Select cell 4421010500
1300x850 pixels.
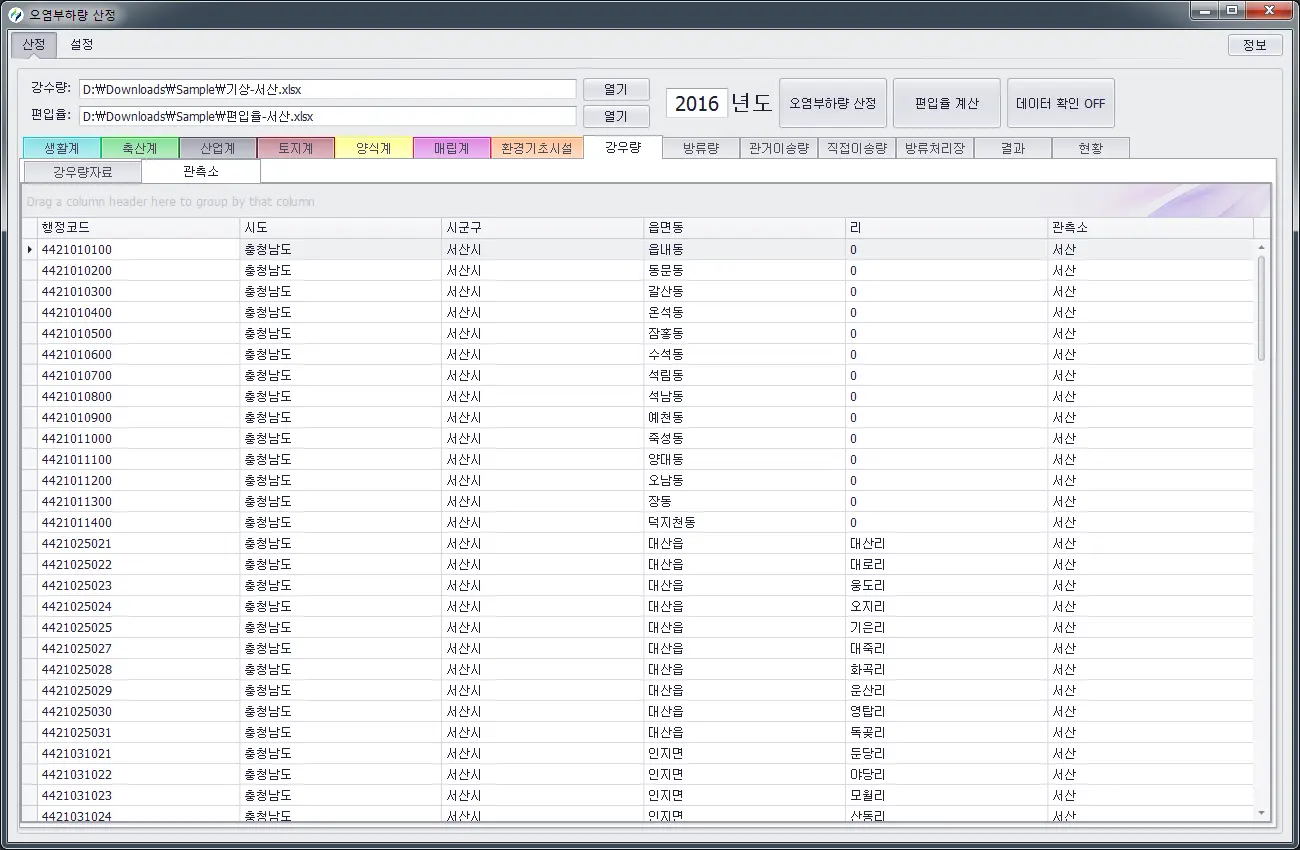139,333
